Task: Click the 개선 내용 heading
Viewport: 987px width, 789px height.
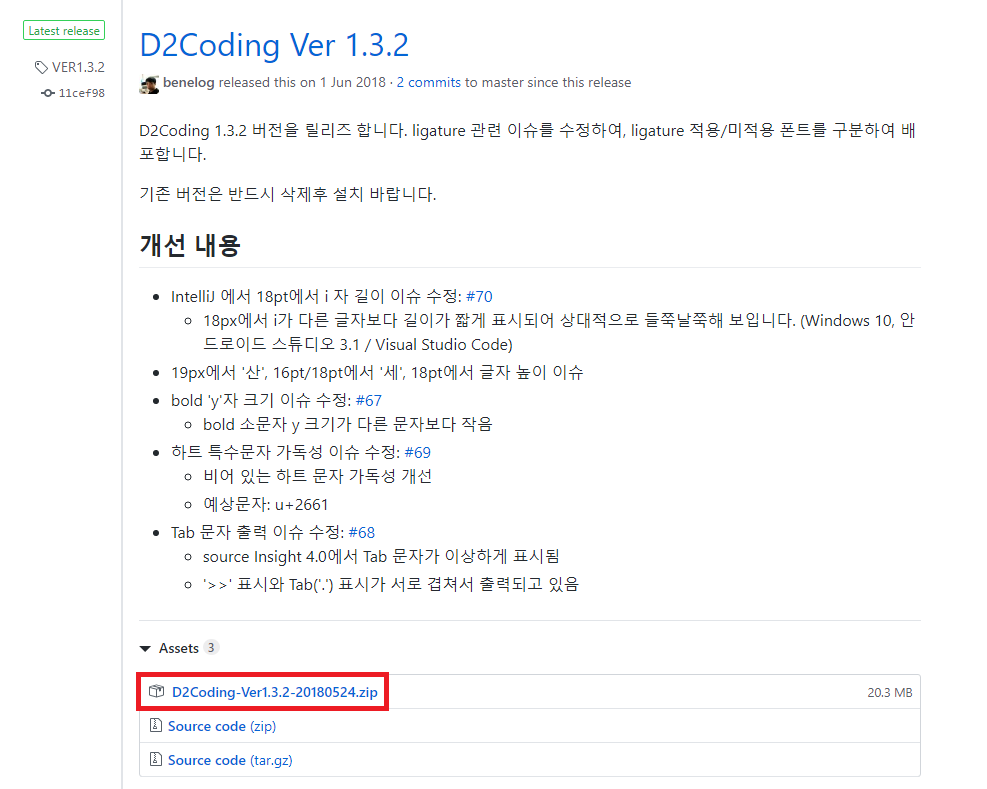Action: (x=190, y=245)
